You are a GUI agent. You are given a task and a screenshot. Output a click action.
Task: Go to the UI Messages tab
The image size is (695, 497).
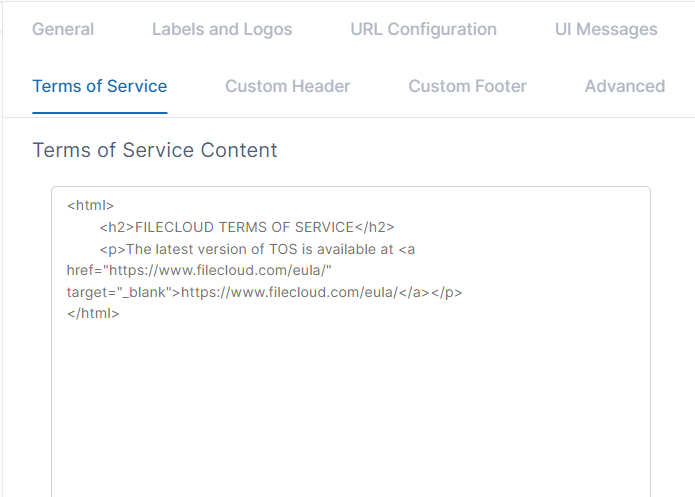(x=606, y=29)
